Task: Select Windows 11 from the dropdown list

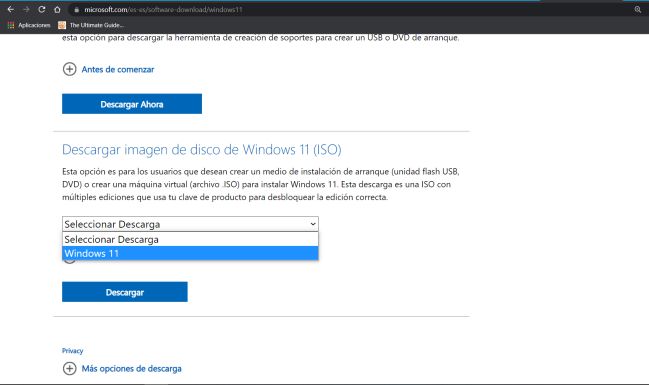Action: [190, 253]
